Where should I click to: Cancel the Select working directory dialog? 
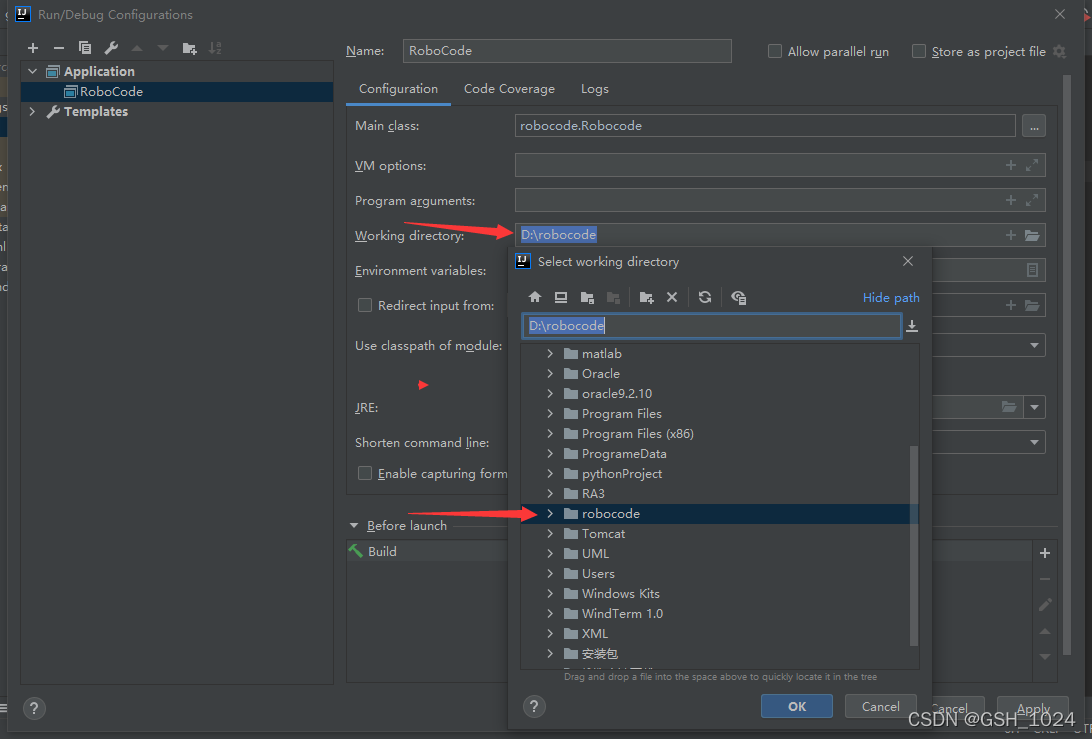click(x=880, y=706)
